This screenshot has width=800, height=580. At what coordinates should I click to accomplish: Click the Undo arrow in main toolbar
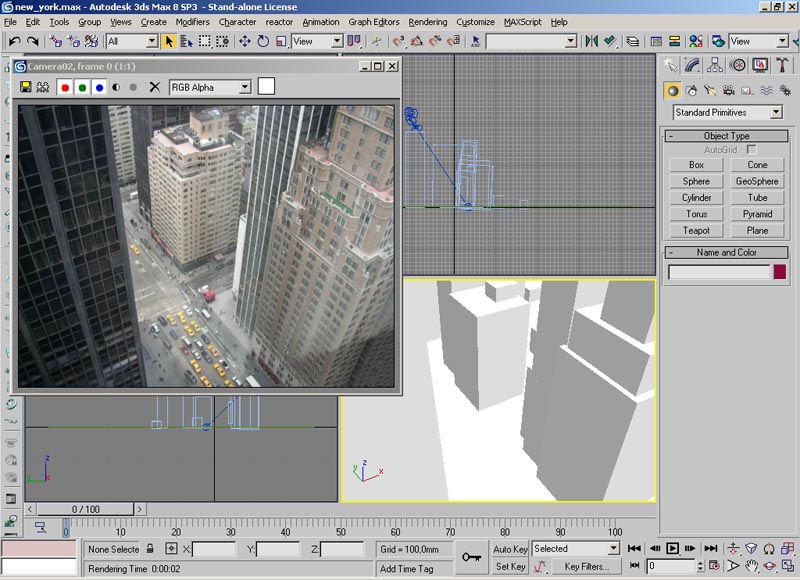[x=14, y=41]
